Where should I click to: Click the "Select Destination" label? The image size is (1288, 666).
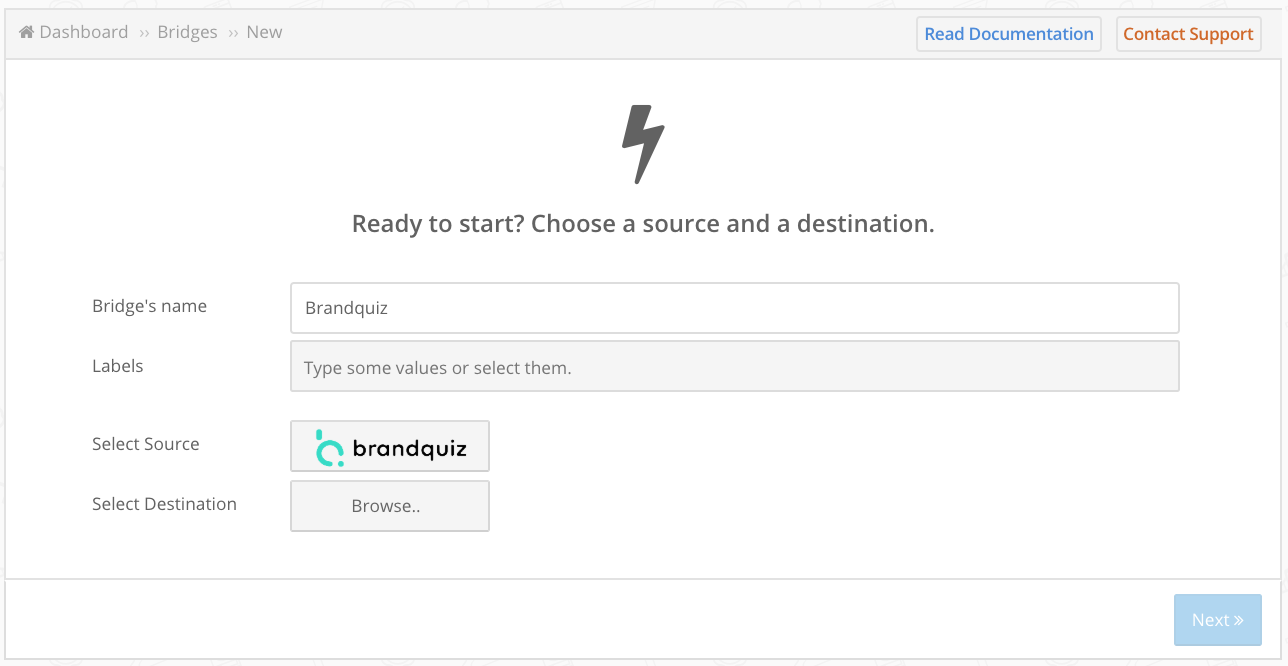click(x=164, y=504)
